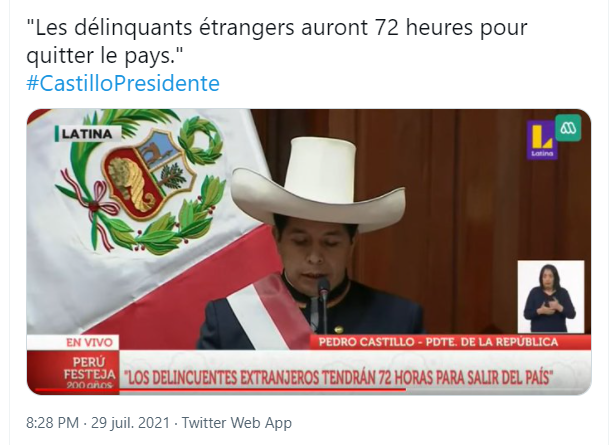Click the red video progress bar
610x445 pixels.
pyautogui.click(x=220, y=389)
